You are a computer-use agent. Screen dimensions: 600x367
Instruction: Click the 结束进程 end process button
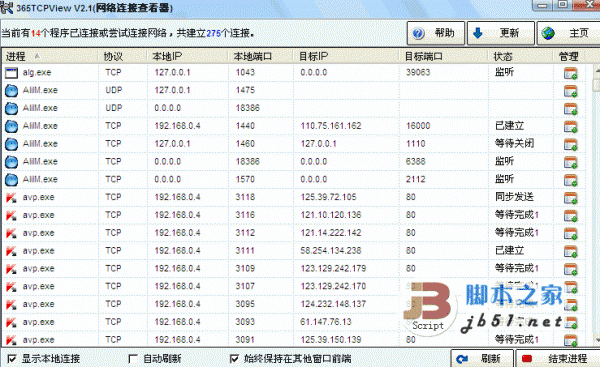click(558, 359)
